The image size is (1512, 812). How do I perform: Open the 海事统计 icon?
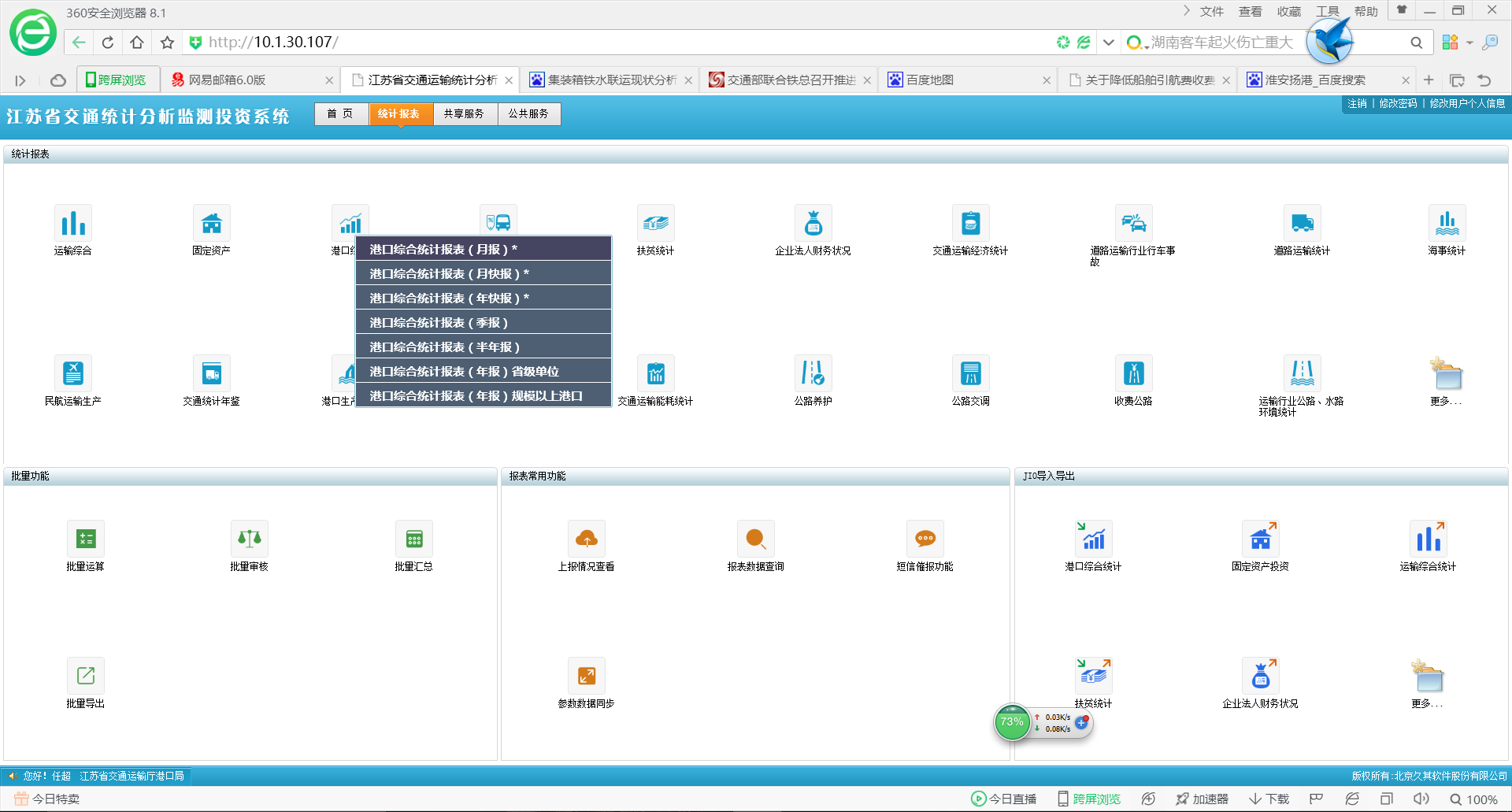pos(1447,224)
